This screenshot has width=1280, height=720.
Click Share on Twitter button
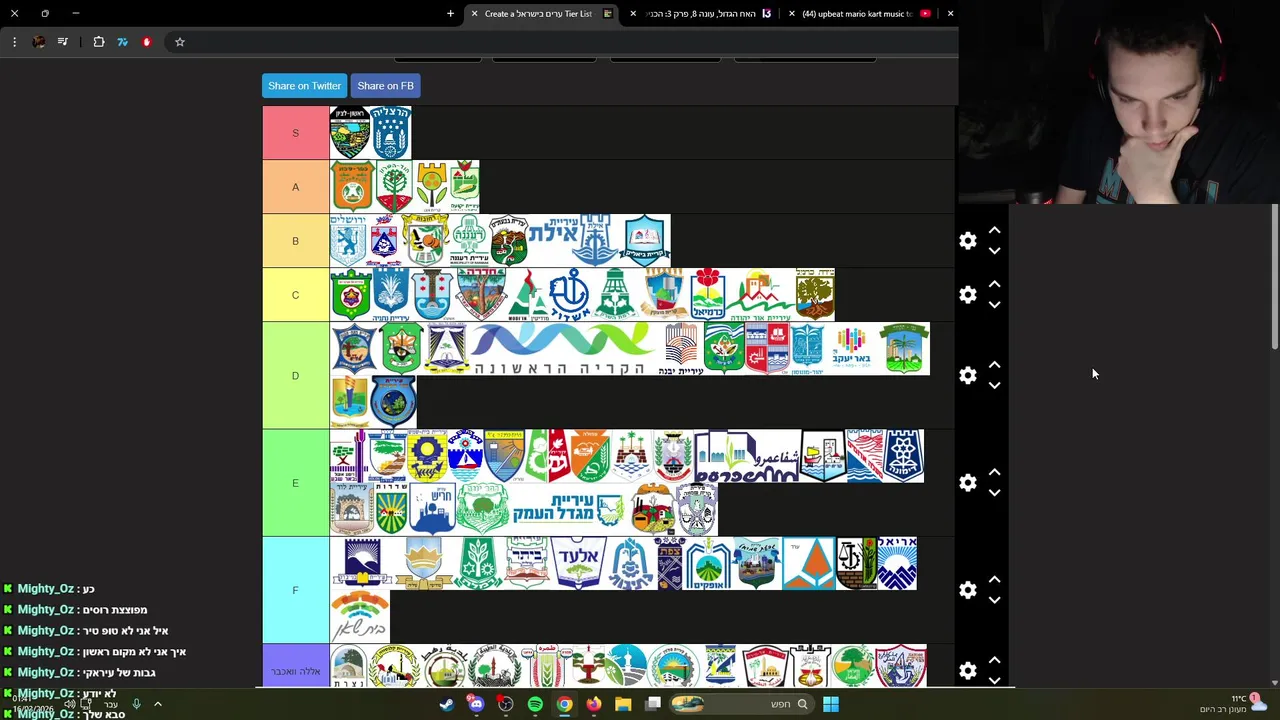[x=304, y=86]
